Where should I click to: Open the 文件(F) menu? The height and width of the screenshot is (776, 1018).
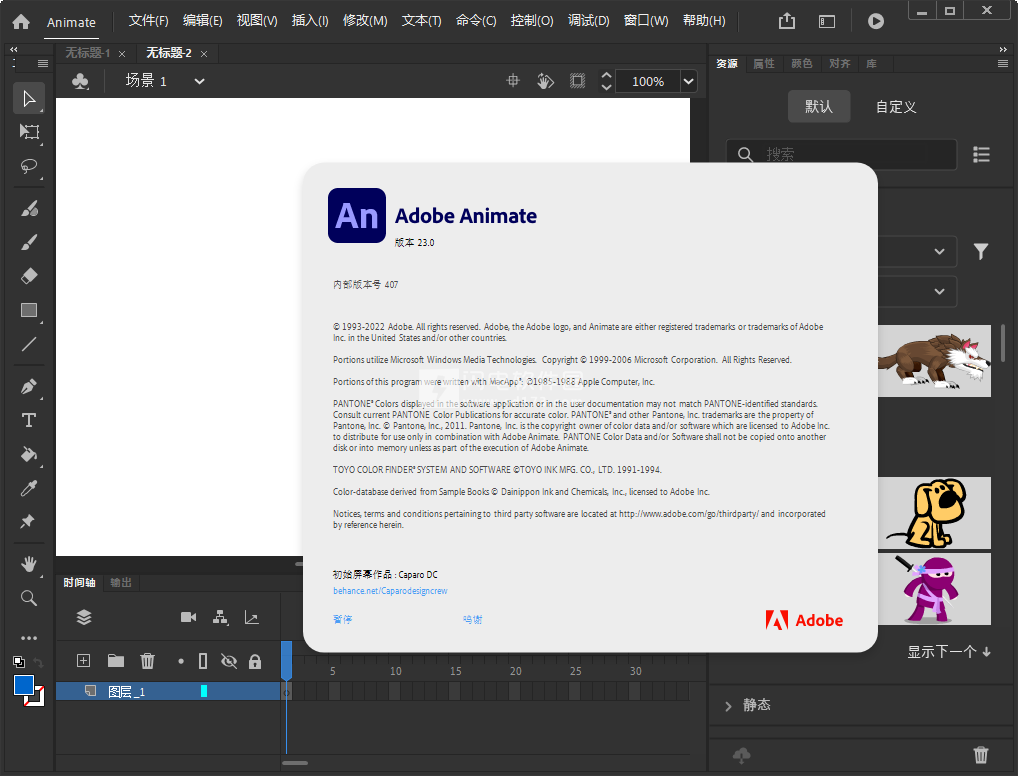[149, 21]
